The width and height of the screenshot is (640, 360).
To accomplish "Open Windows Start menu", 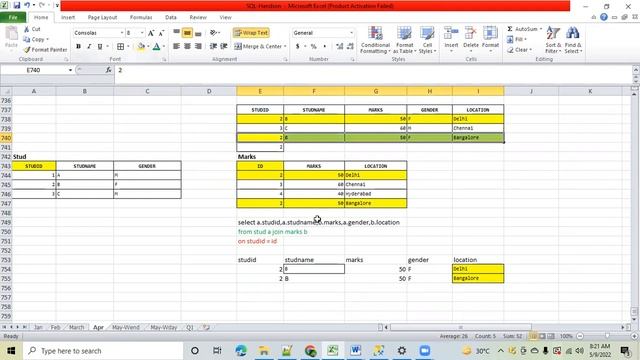I will pyautogui.click(x=11, y=351).
